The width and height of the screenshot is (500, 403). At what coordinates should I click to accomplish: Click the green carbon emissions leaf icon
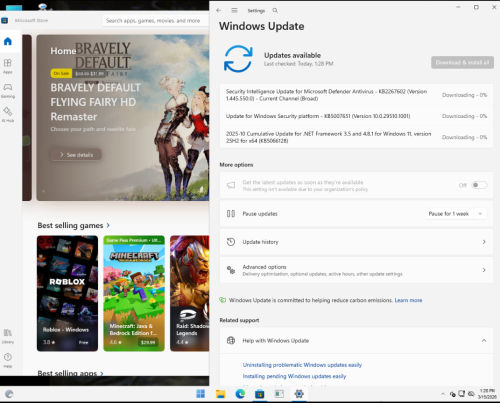[x=222, y=300]
